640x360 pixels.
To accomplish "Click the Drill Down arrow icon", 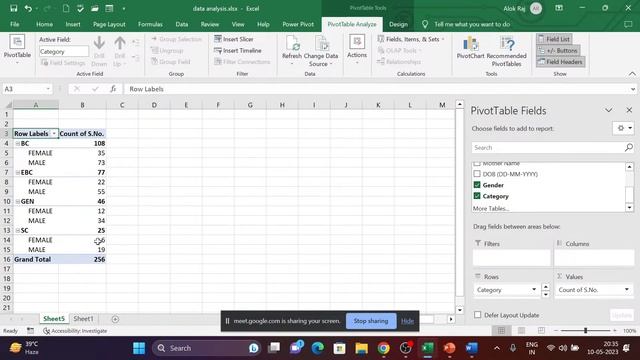I will pyautogui.click(x=99, y=42).
